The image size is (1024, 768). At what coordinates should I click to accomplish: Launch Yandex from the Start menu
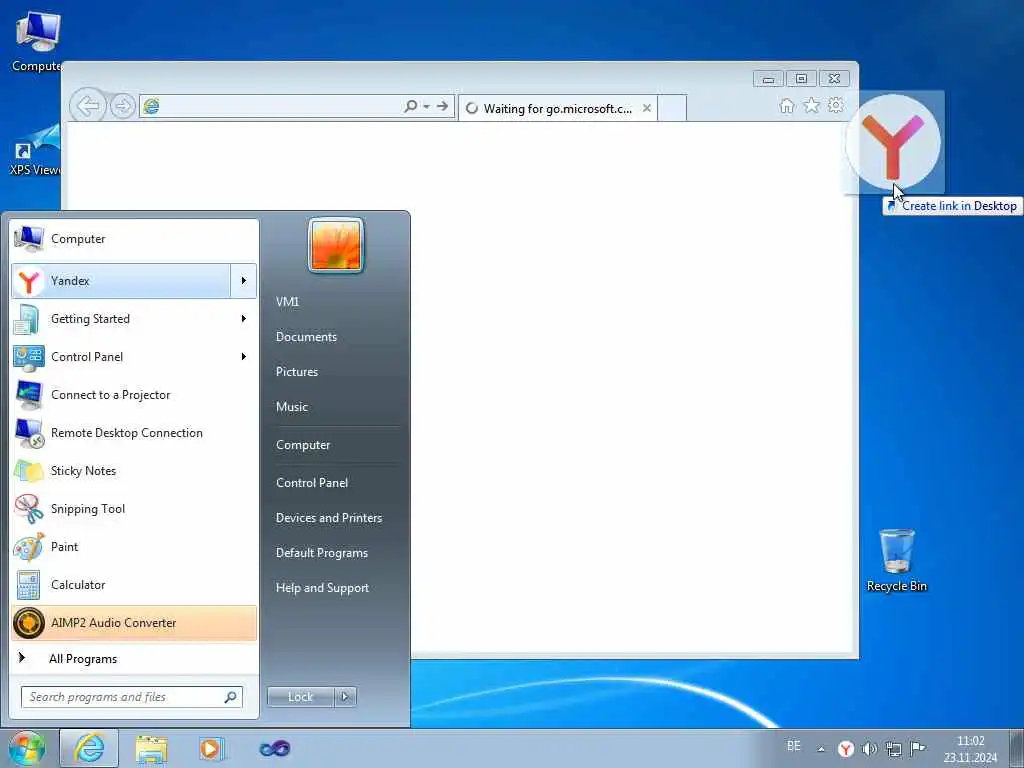point(121,281)
